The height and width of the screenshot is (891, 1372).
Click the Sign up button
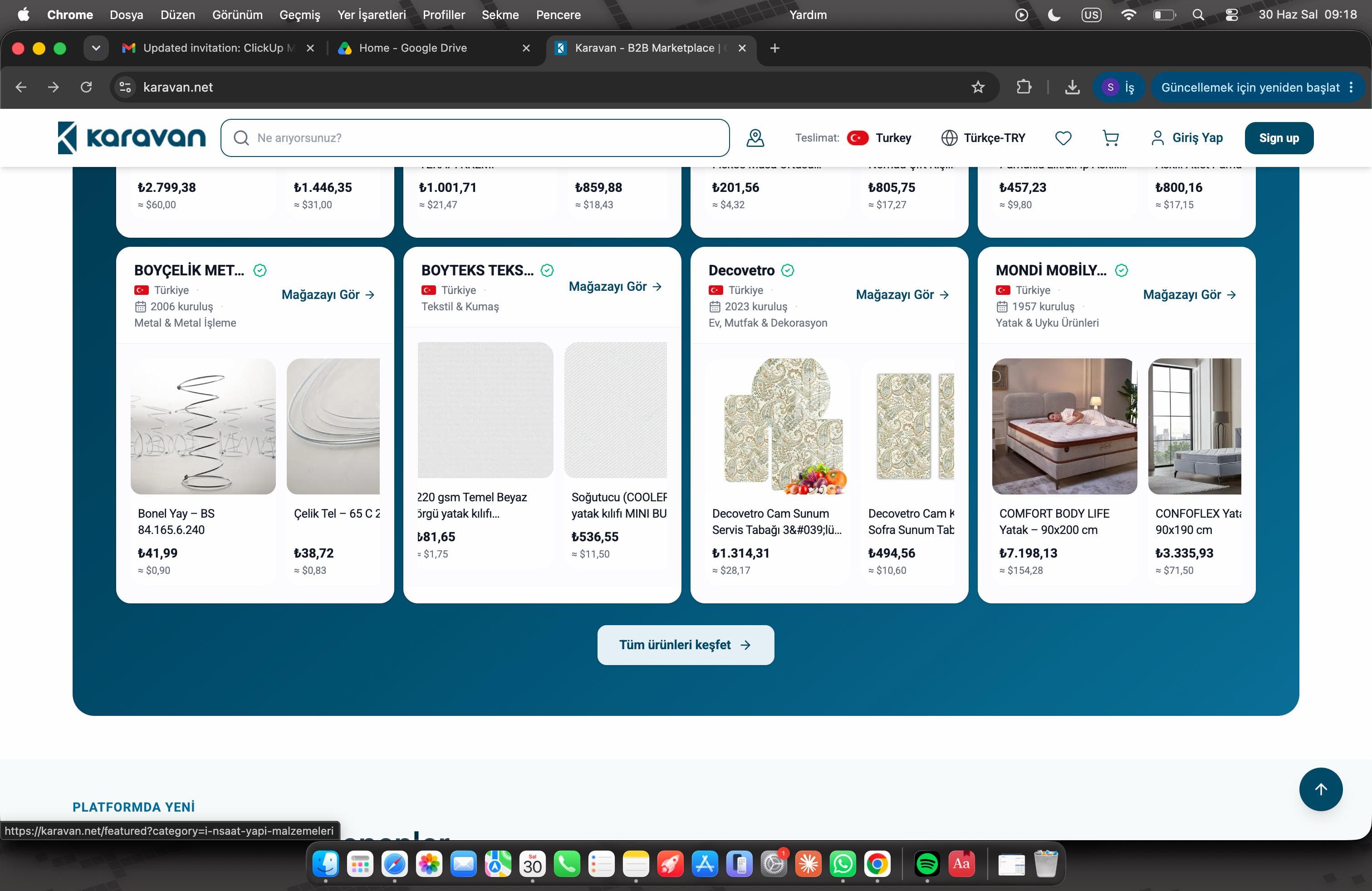[1279, 138]
